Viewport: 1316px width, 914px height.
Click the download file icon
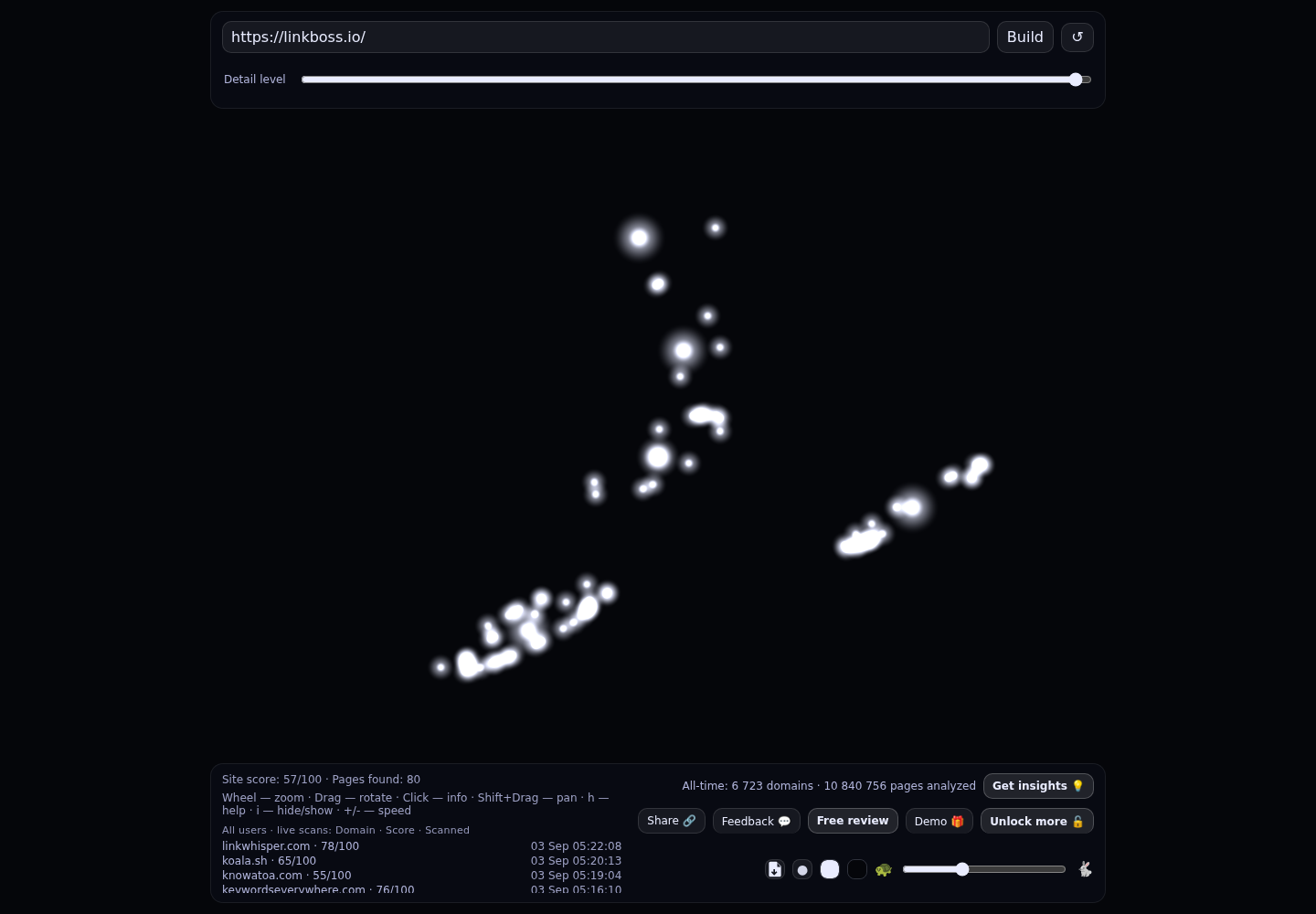(x=775, y=869)
